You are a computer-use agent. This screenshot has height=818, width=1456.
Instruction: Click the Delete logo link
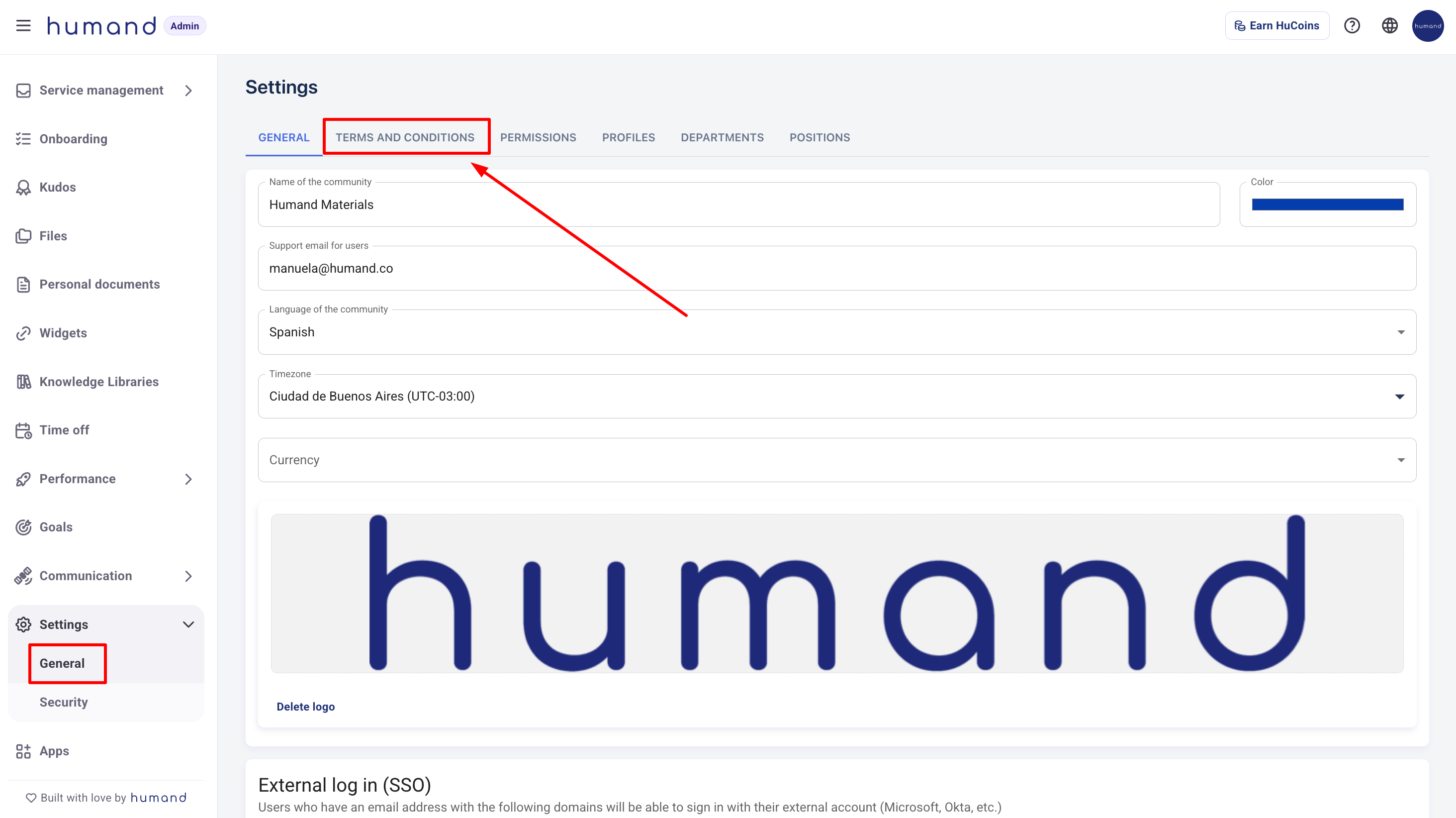click(305, 706)
